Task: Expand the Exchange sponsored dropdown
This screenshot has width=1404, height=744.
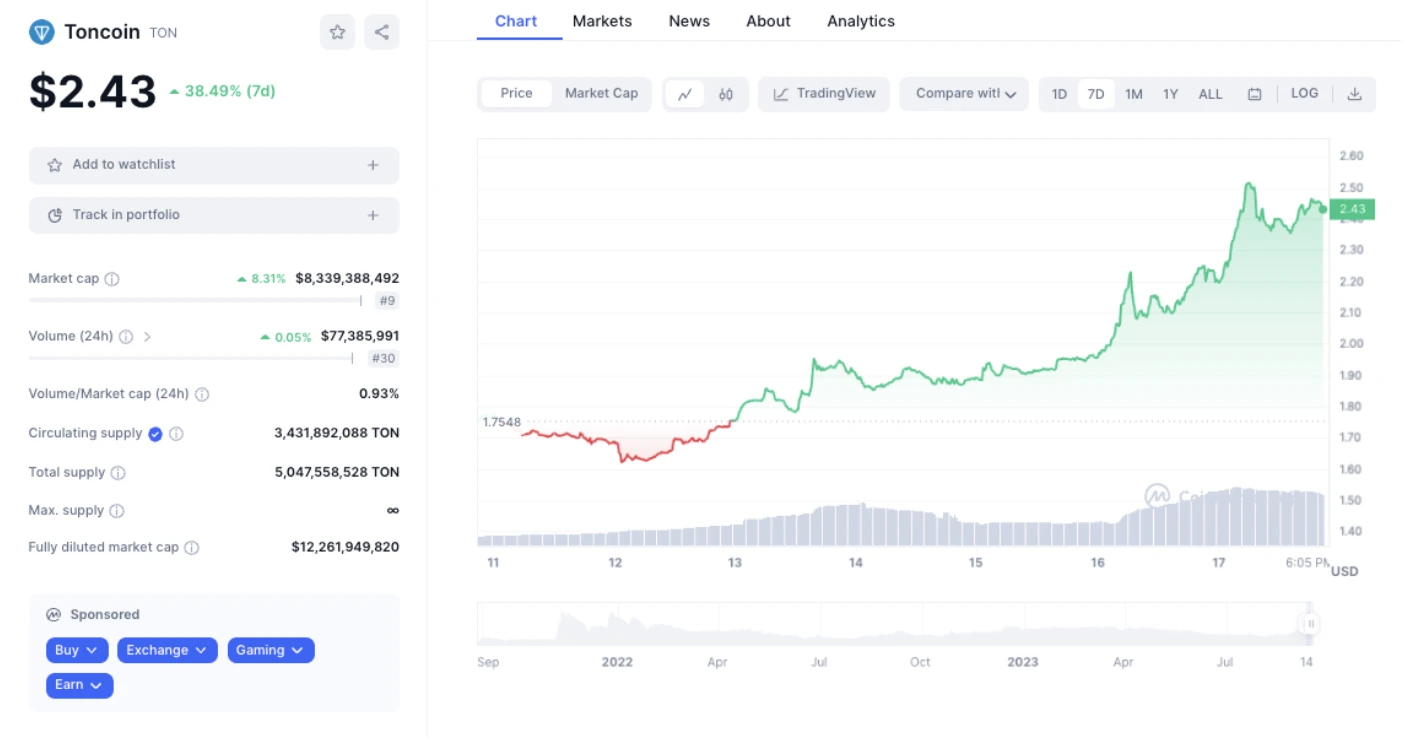Action: pos(167,651)
